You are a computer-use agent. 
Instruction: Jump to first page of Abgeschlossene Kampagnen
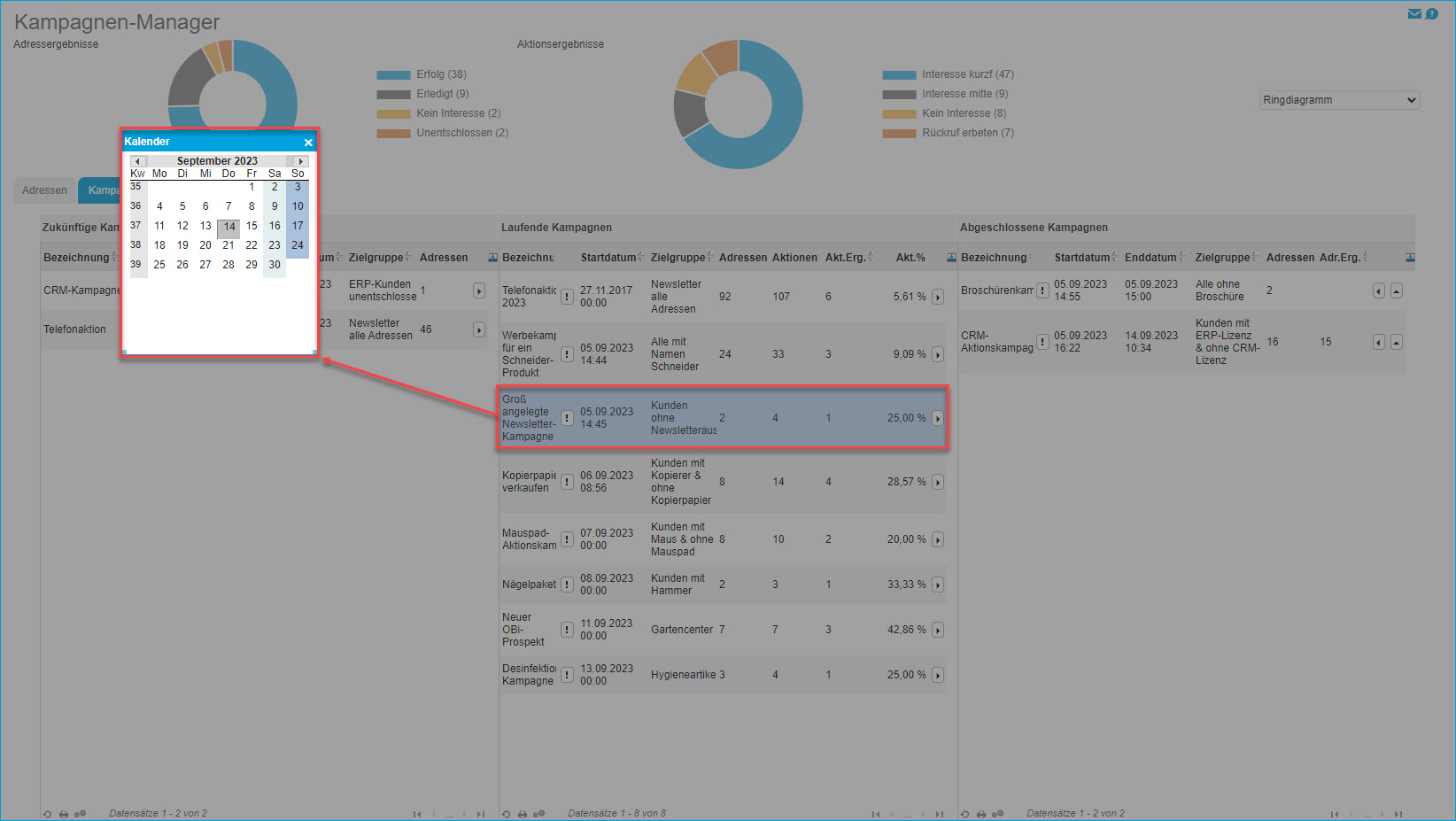(1335, 814)
